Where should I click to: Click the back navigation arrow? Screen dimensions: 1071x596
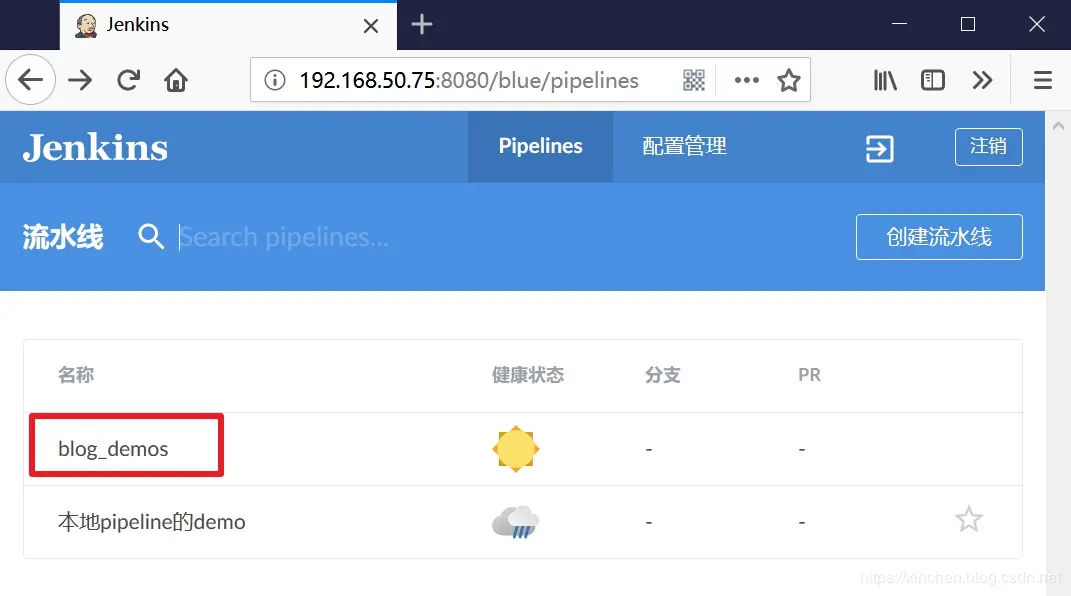tap(30, 79)
